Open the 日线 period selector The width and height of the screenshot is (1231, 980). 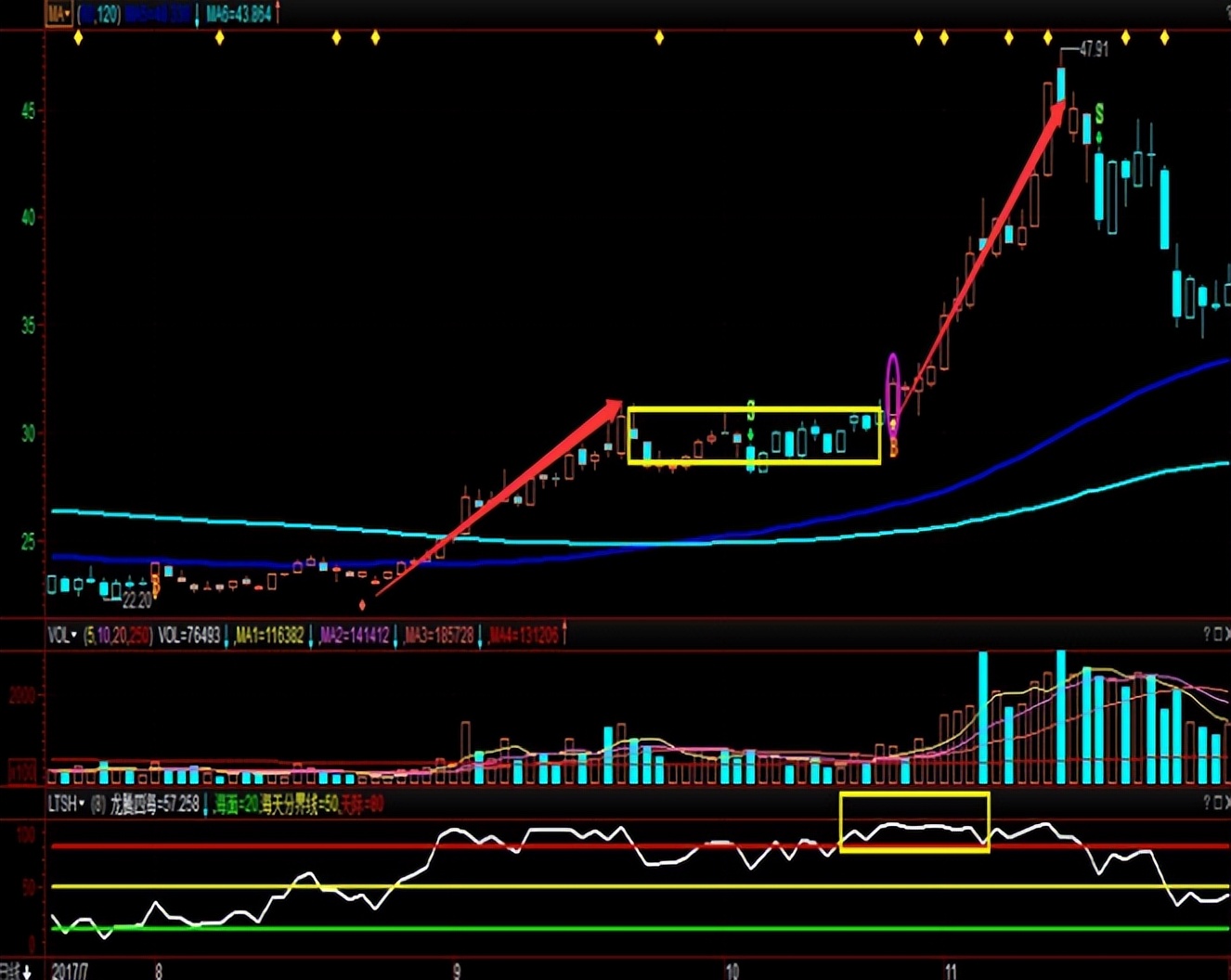click(16, 972)
